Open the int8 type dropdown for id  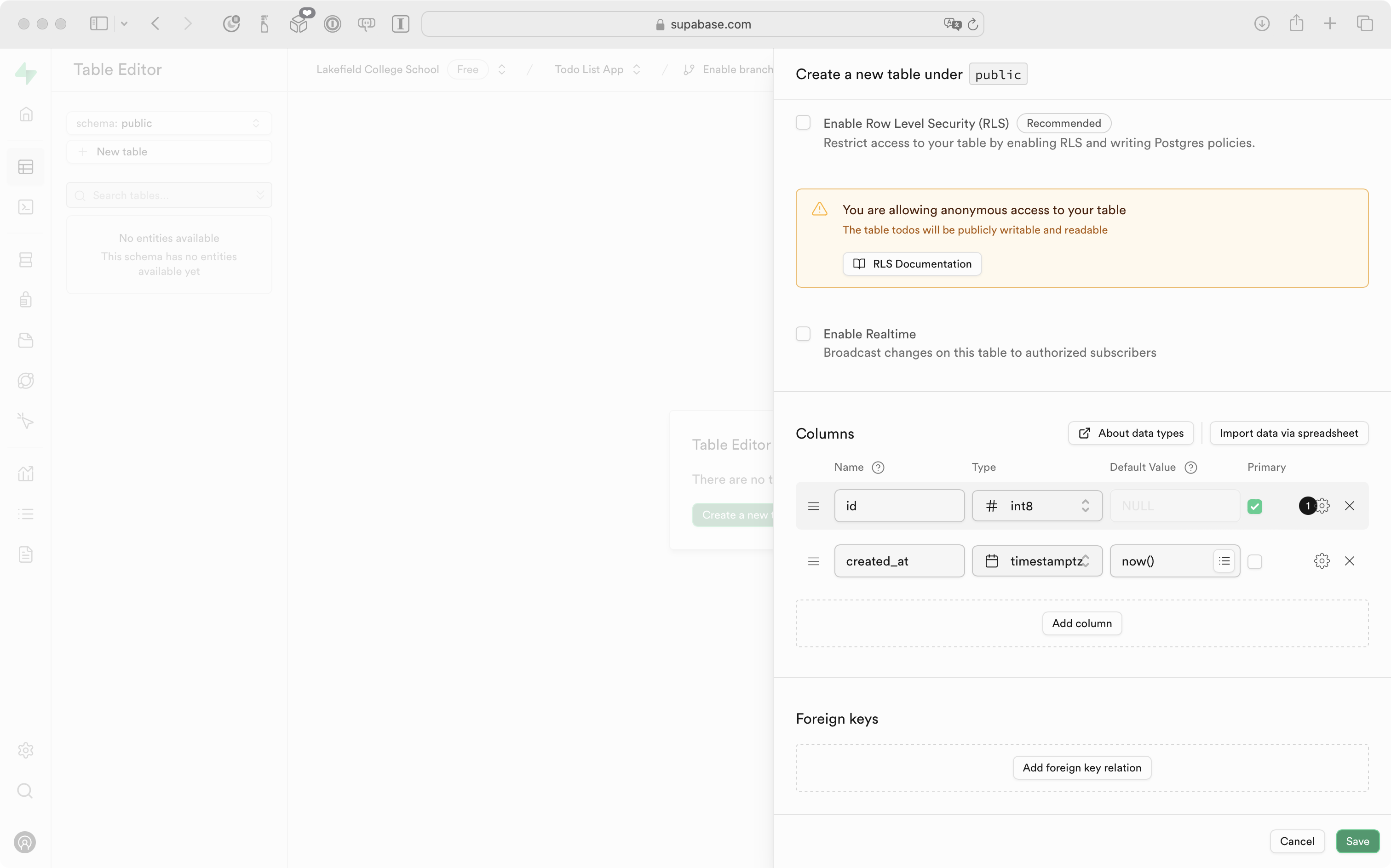pos(1037,506)
